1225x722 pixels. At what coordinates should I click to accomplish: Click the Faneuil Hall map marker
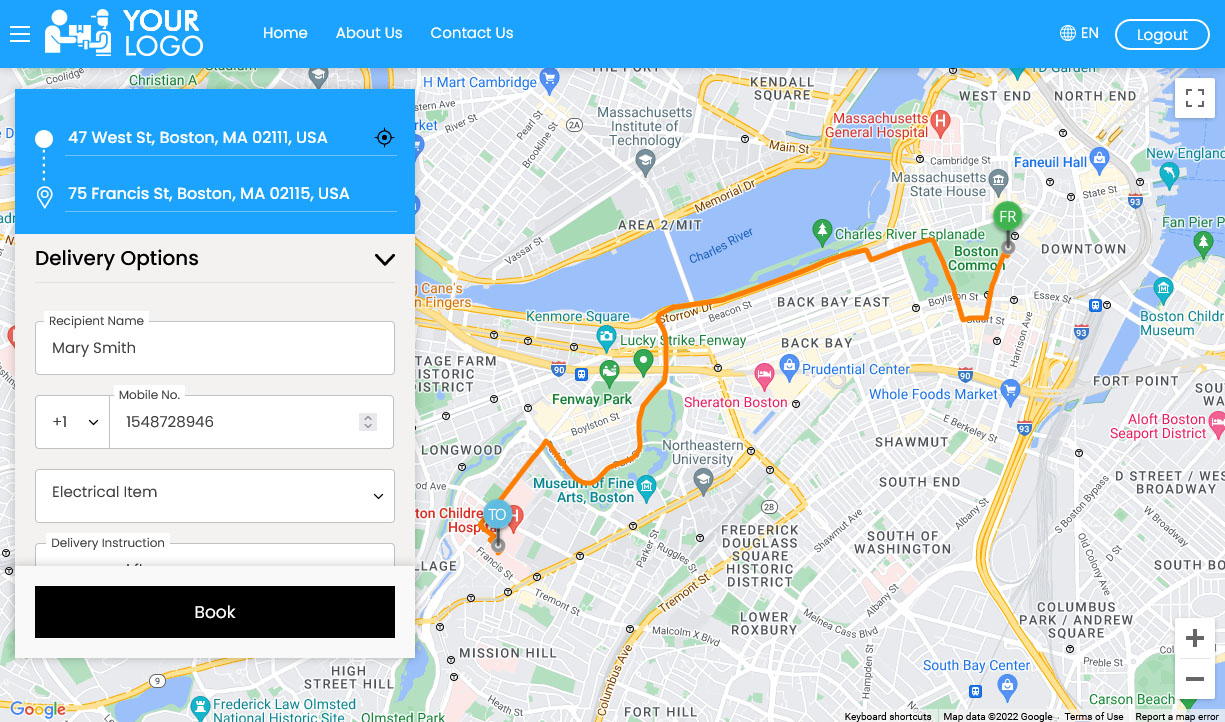(x=1100, y=158)
